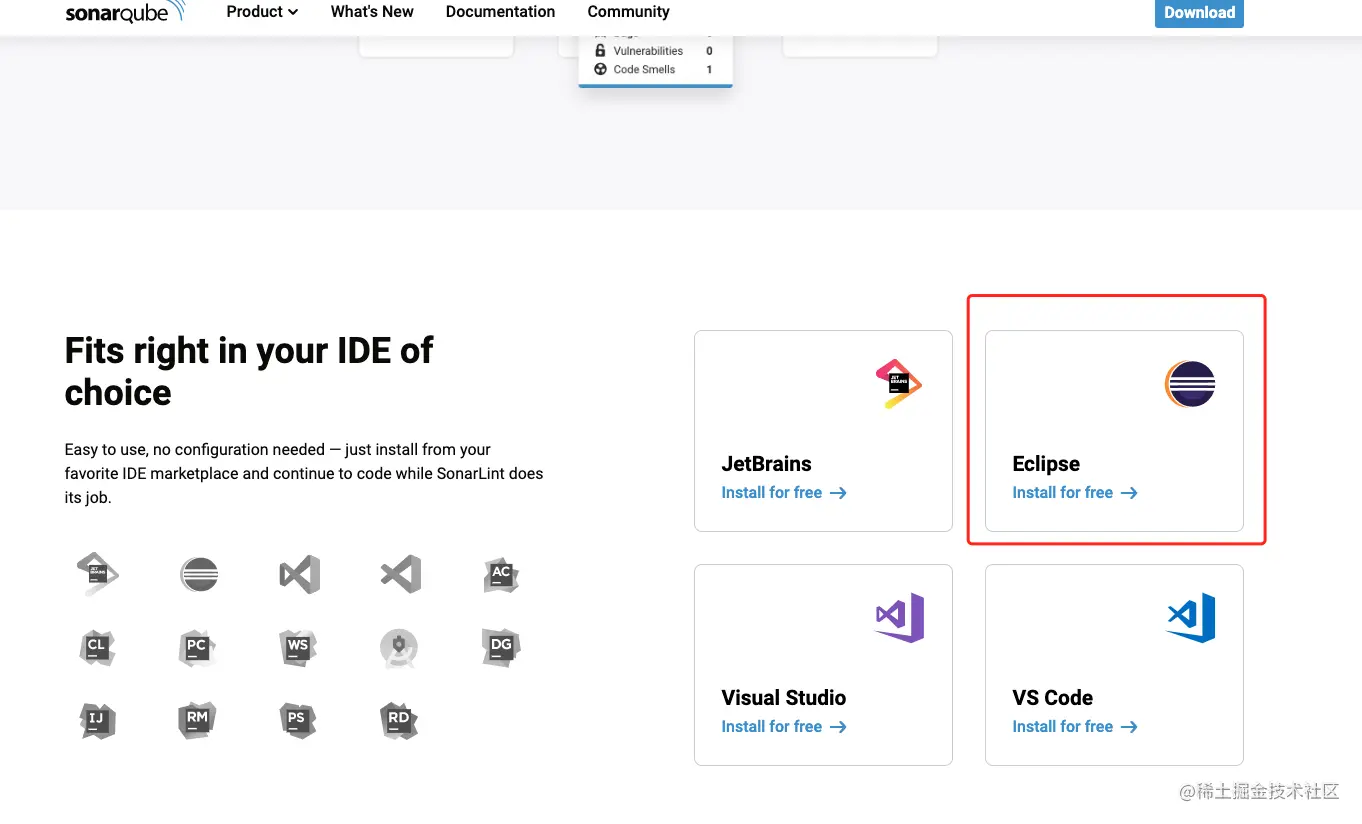Click the CLion (CL) icon
Screen dimensions: 1362x824
pyautogui.click(x=98, y=647)
